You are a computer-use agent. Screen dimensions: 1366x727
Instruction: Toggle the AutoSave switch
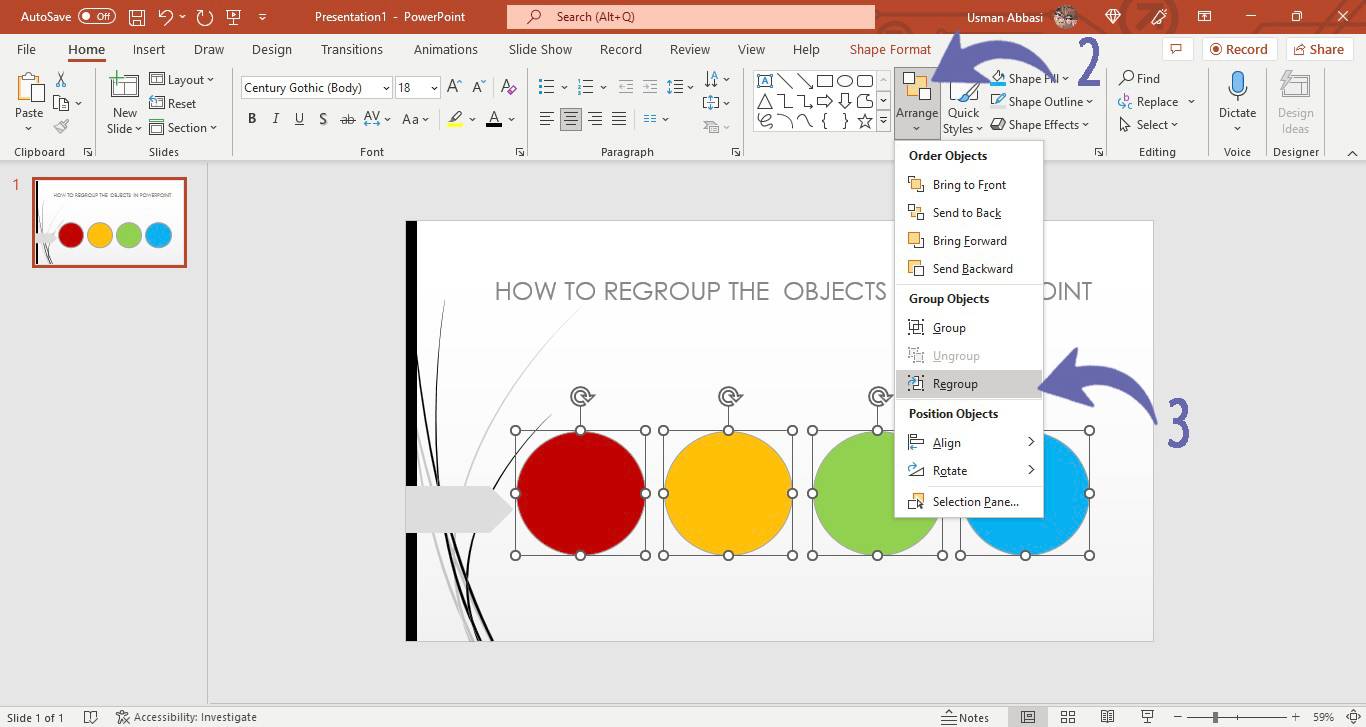tap(97, 17)
